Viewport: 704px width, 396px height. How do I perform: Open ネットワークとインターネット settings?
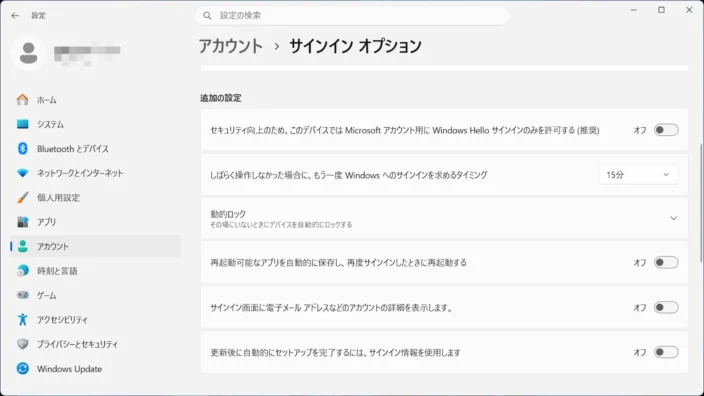95,173
